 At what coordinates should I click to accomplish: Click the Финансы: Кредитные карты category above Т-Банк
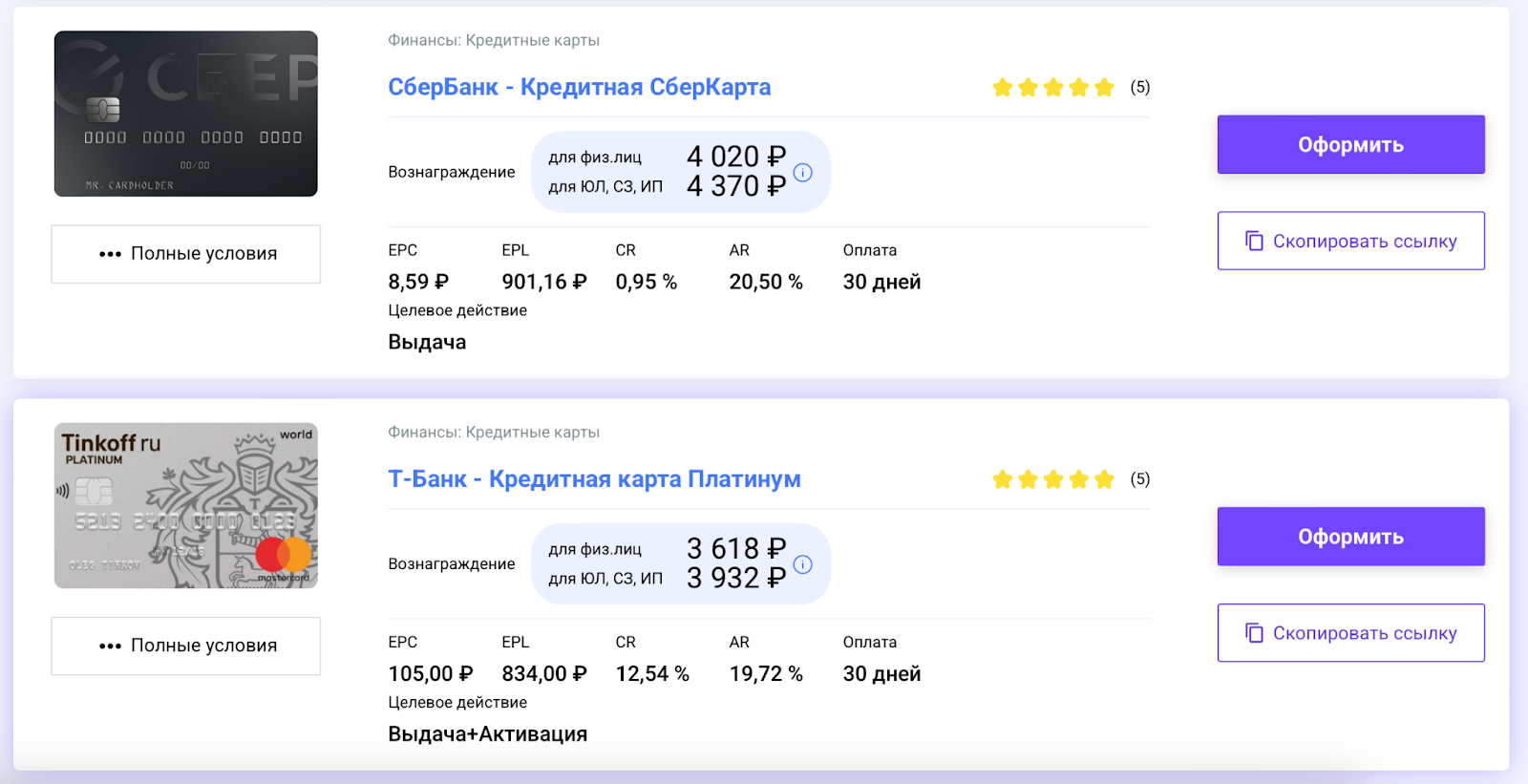pyautogui.click(x=494, y=433)
